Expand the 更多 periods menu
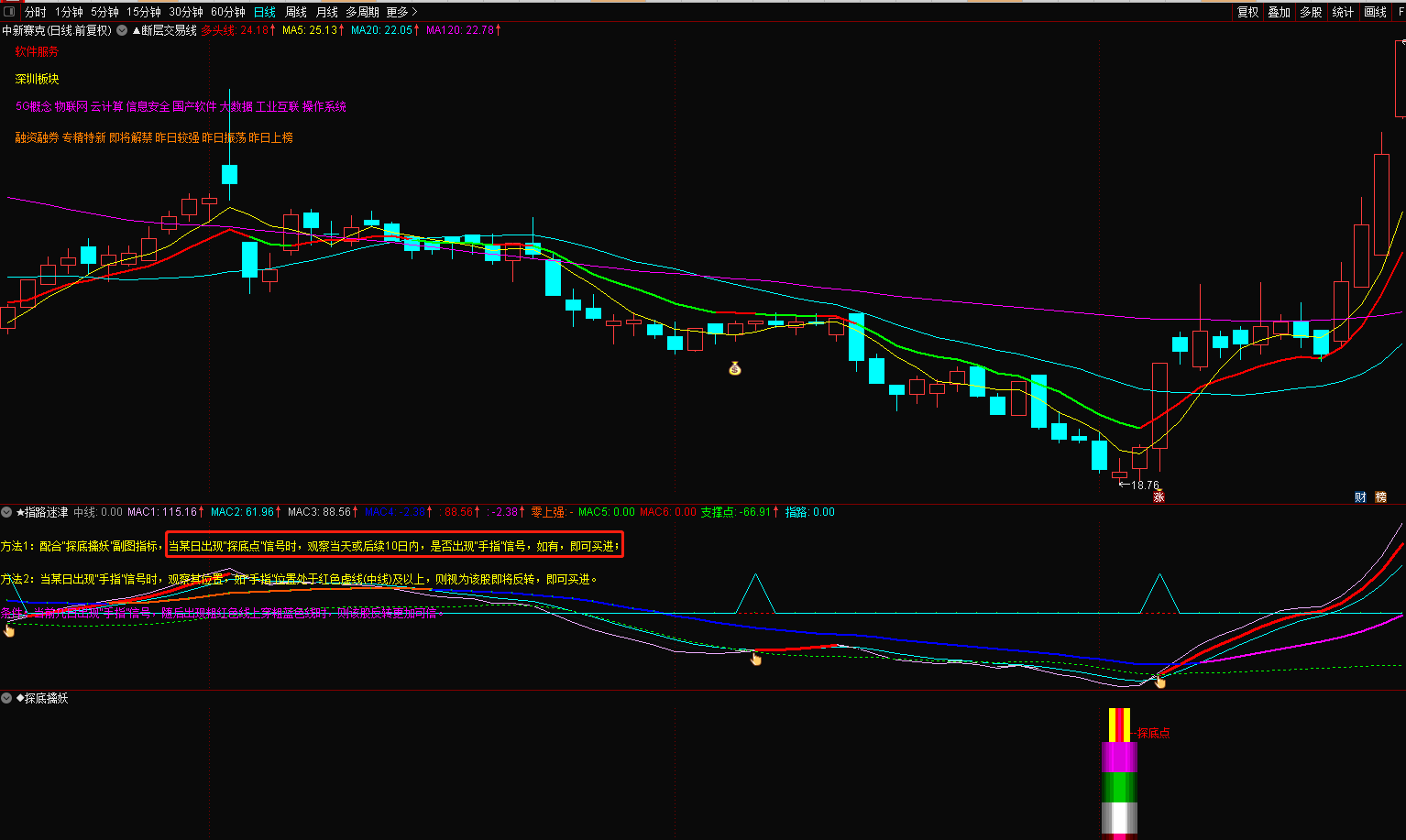 [x=401, y=12]
